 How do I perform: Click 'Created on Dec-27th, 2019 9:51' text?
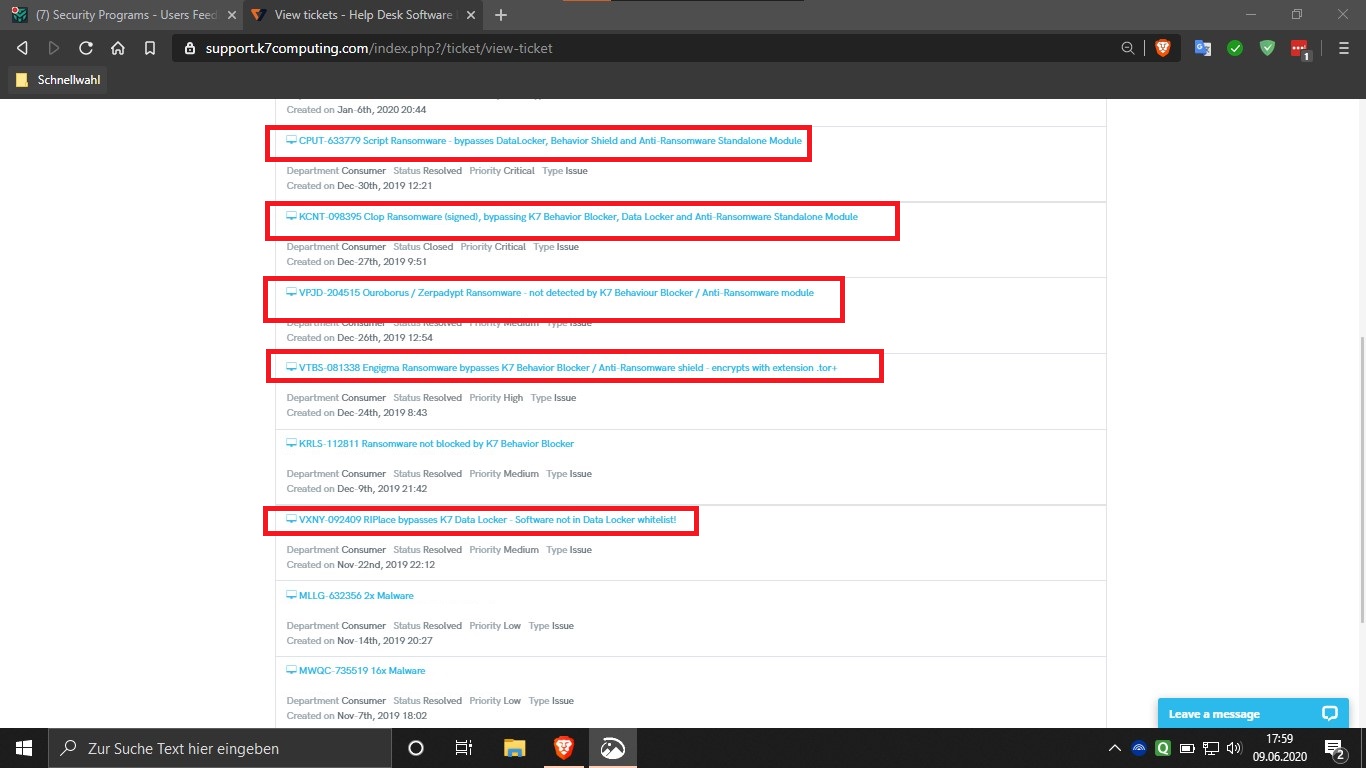click(357, 262)
